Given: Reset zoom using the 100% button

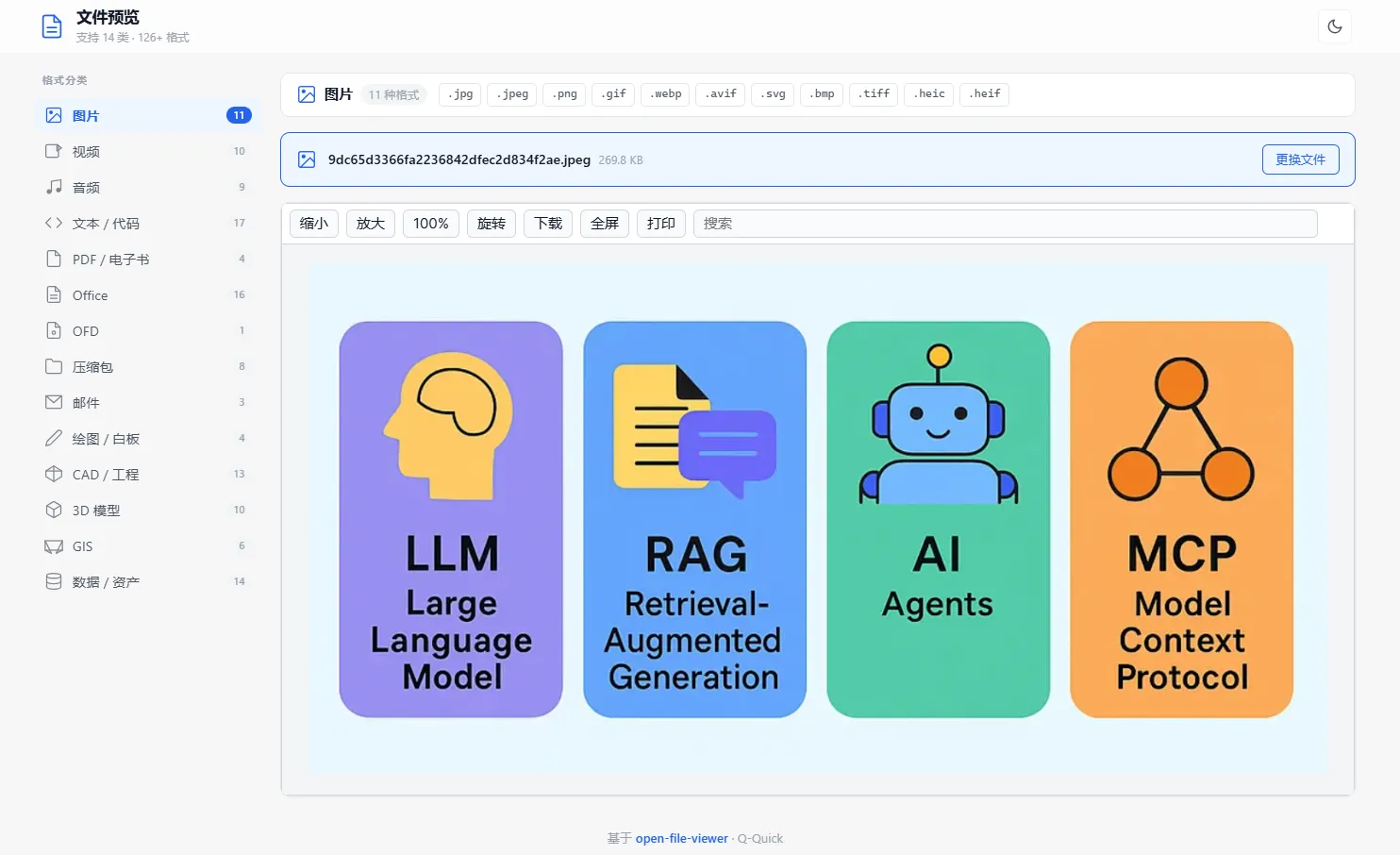Looking at the screenshot, I should click(431, 224).
